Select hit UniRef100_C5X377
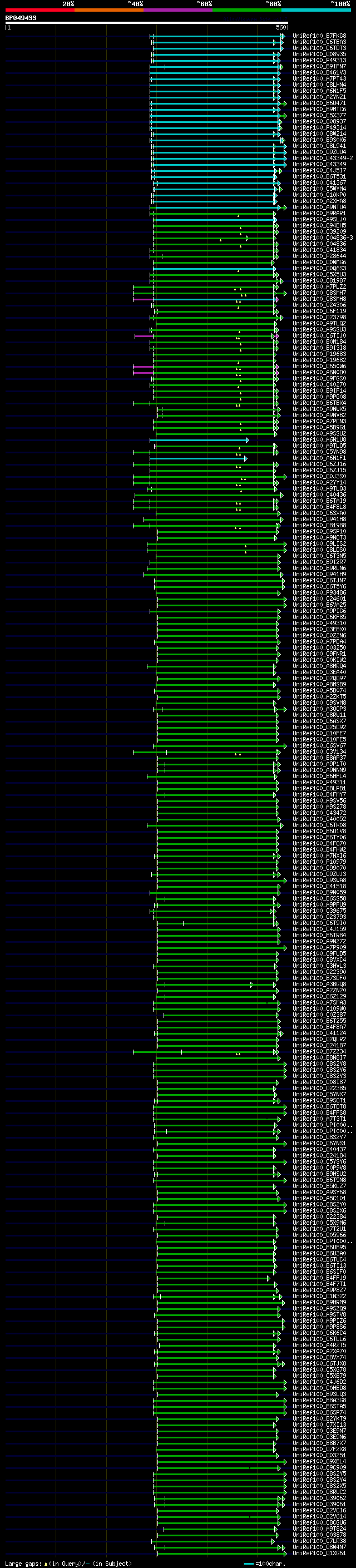Screen dimensions: 356x1568 [319, 116]
